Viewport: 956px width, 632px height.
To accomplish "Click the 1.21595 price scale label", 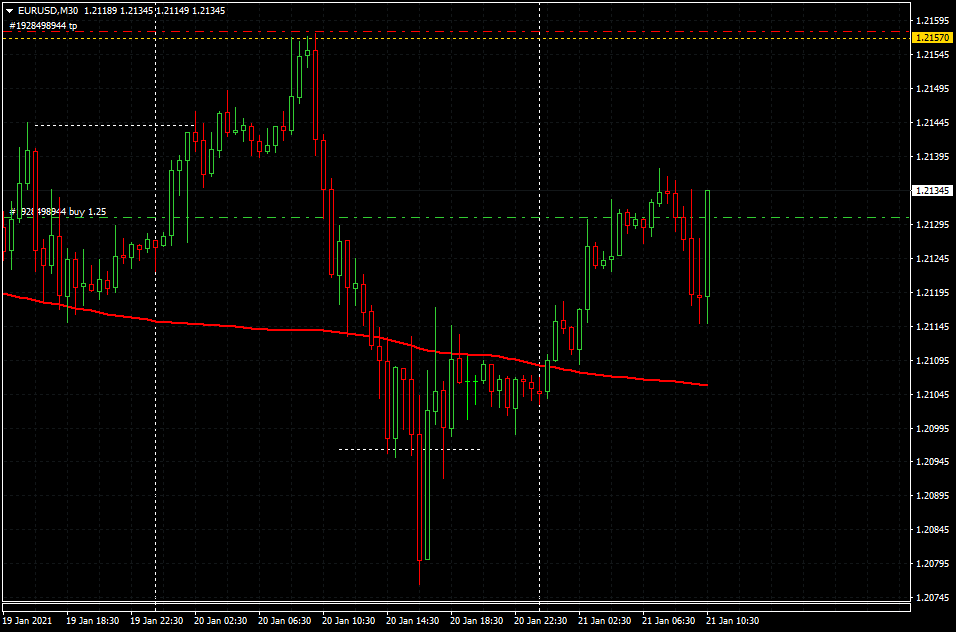I will coord(933,21).
